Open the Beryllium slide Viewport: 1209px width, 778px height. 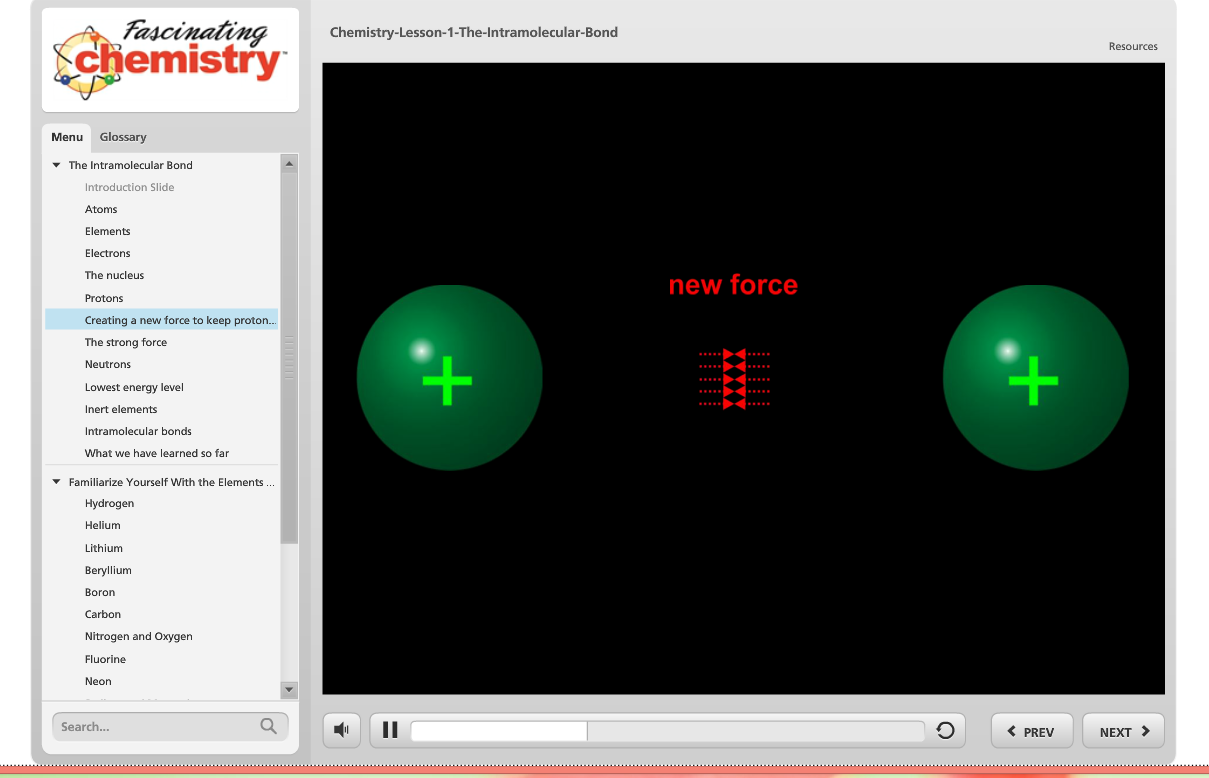point(108,570)
